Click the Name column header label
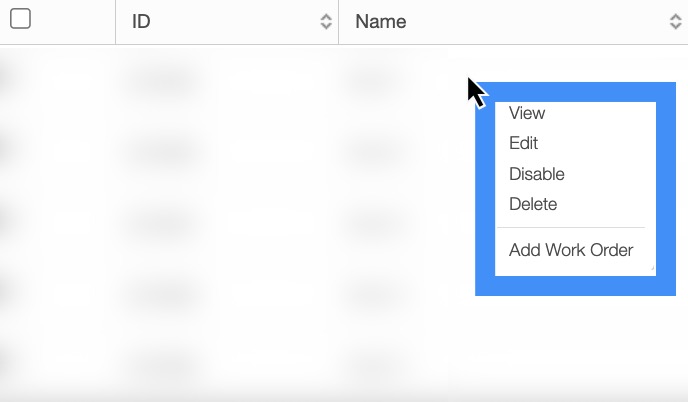Image resolution: width=688 pixels, height=402 pixels. [381, 22]
